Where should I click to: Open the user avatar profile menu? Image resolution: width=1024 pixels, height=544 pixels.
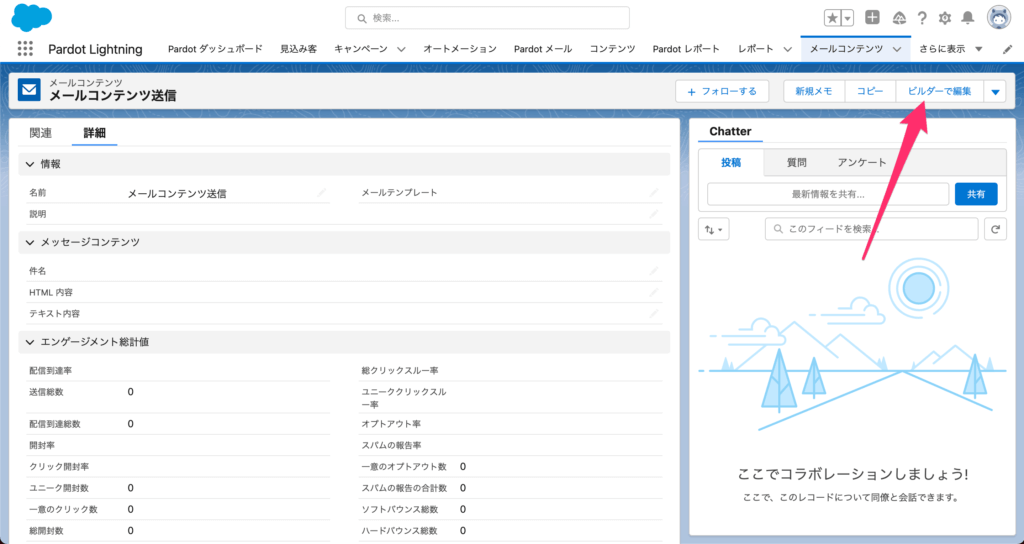(999, 18)
